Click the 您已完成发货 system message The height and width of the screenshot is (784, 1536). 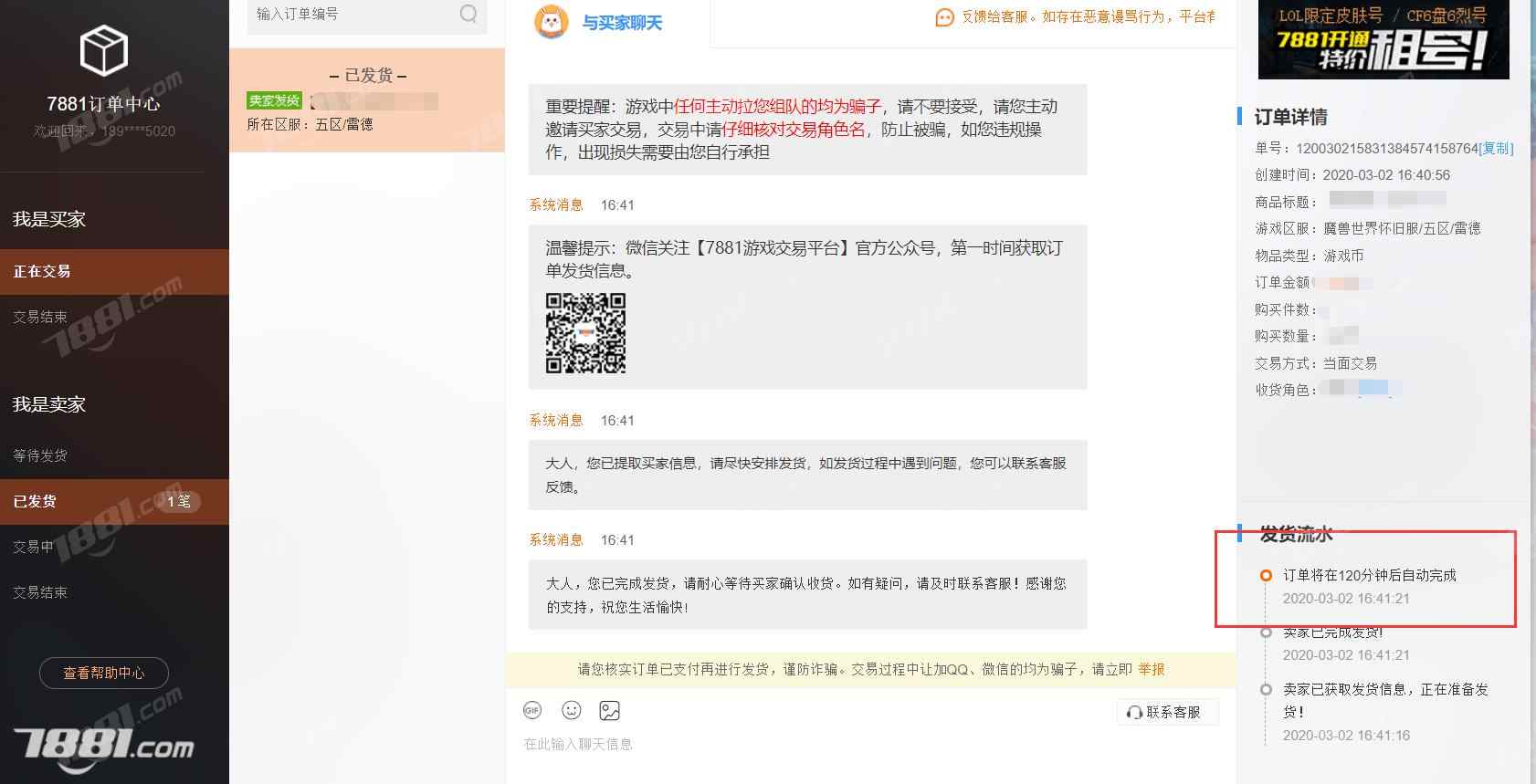click(x=807, y=594)
